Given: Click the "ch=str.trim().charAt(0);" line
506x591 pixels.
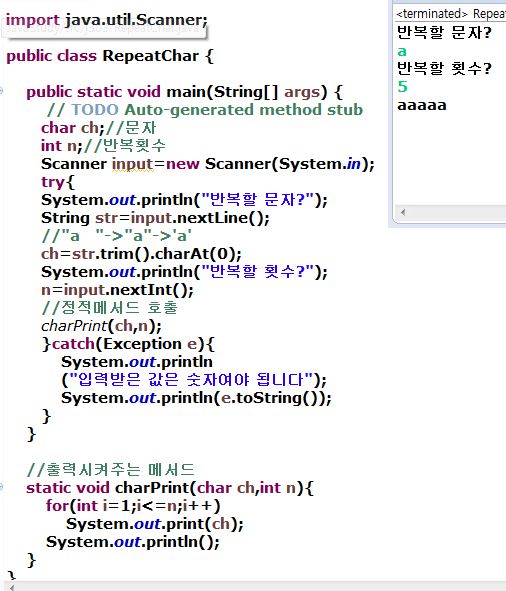Looking at the screenshot, I should [141, 254].
